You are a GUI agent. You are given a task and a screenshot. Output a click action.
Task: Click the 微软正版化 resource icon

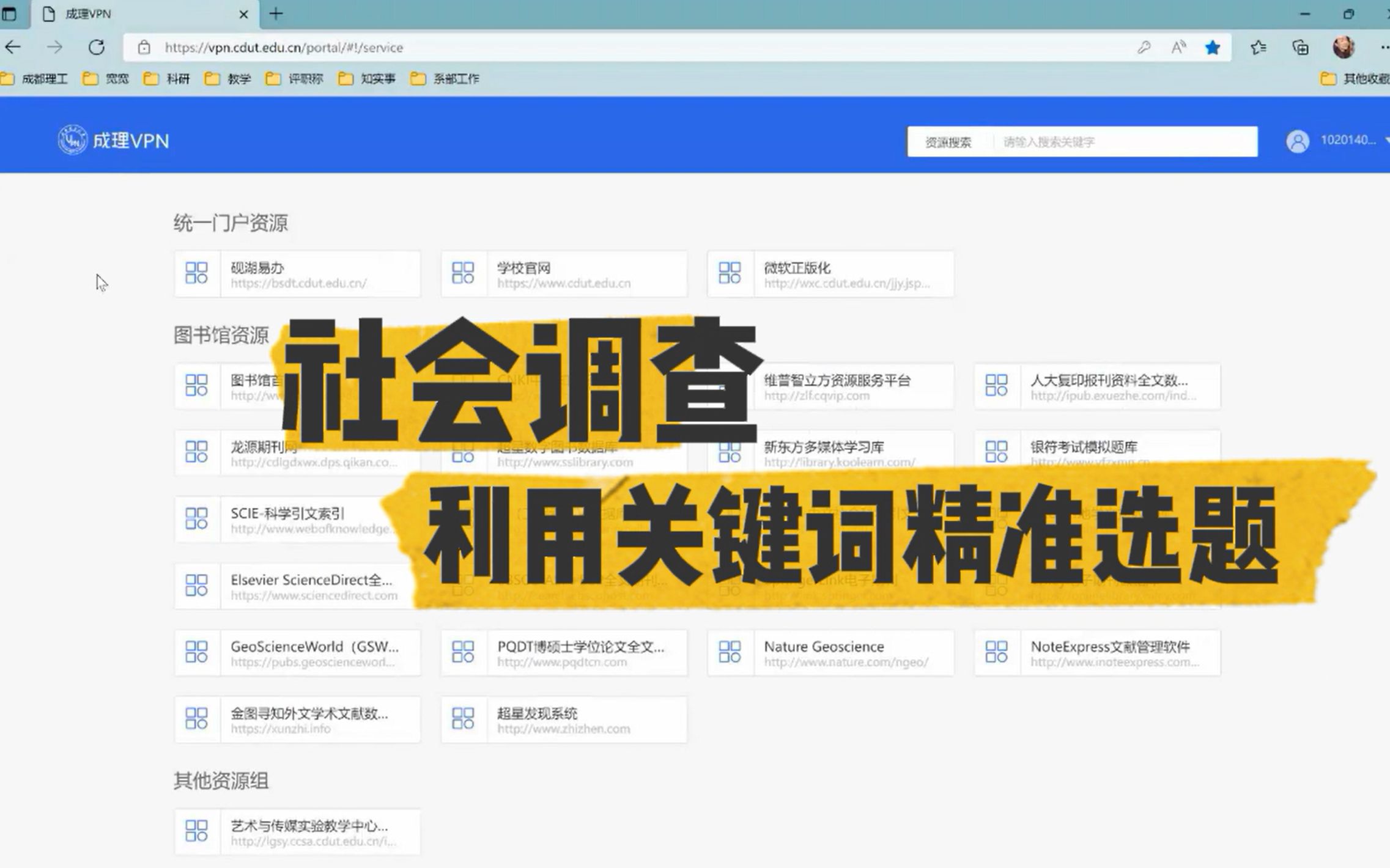730,273
